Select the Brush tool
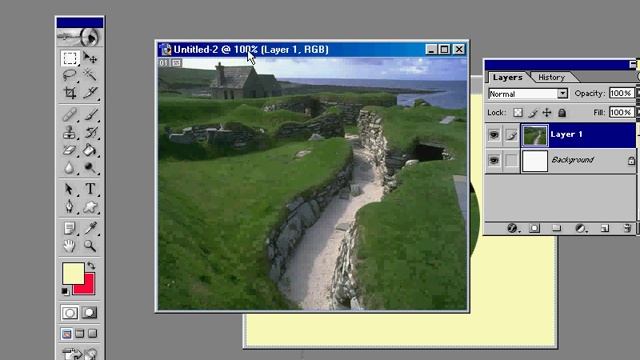The image size is (640, 360). click(x=90, y=115)
